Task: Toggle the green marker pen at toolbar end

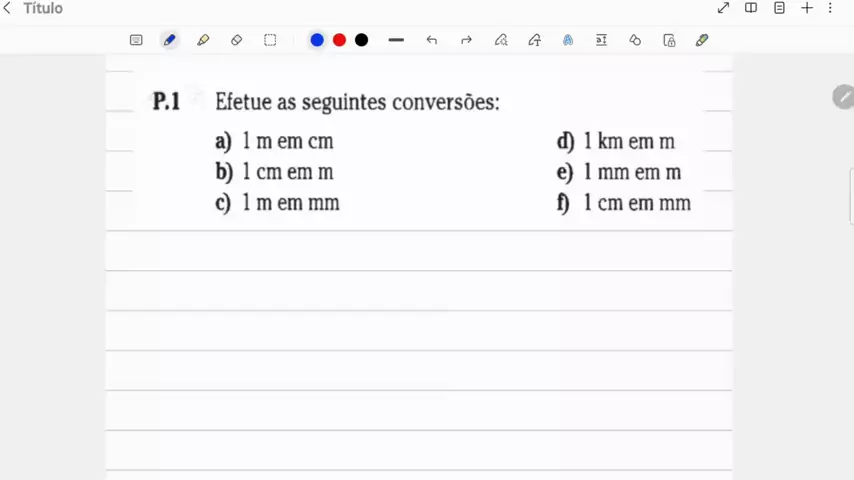Action: click(x=702, y=40)
